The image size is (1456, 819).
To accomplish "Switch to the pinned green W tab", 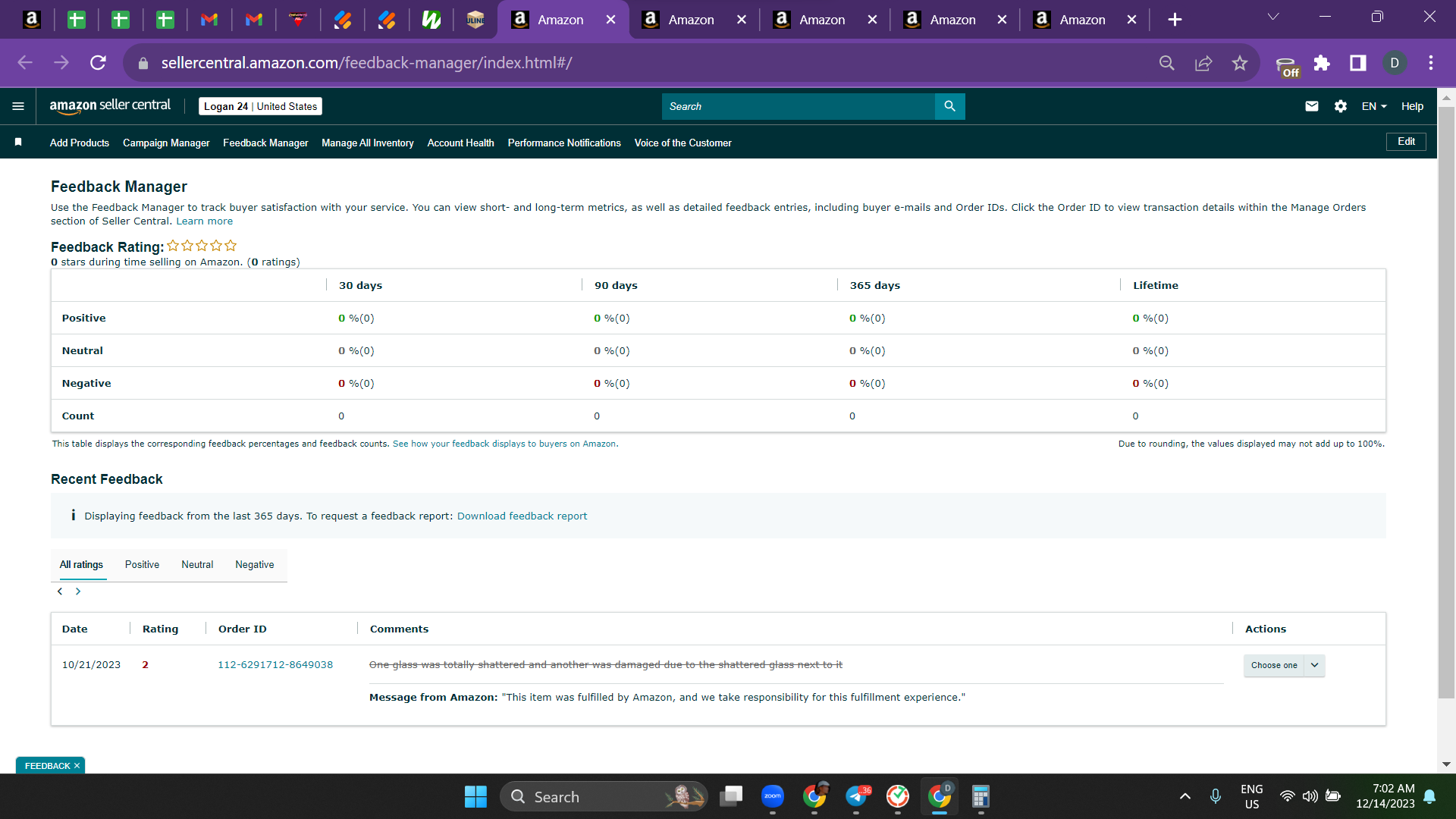I will (431, 20).
